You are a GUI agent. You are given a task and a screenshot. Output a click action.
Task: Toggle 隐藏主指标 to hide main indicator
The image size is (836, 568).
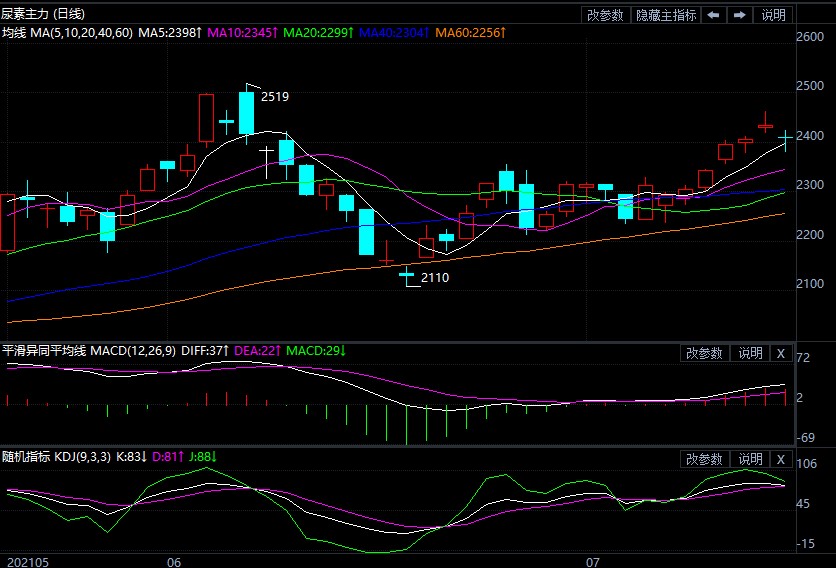tap(666, 15)
